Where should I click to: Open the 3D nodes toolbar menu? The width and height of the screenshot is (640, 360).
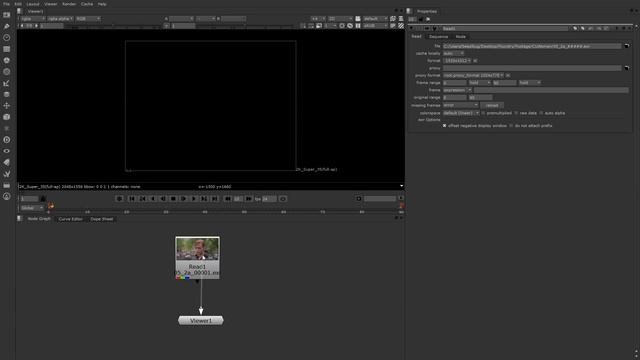click(x=7, y=117)
